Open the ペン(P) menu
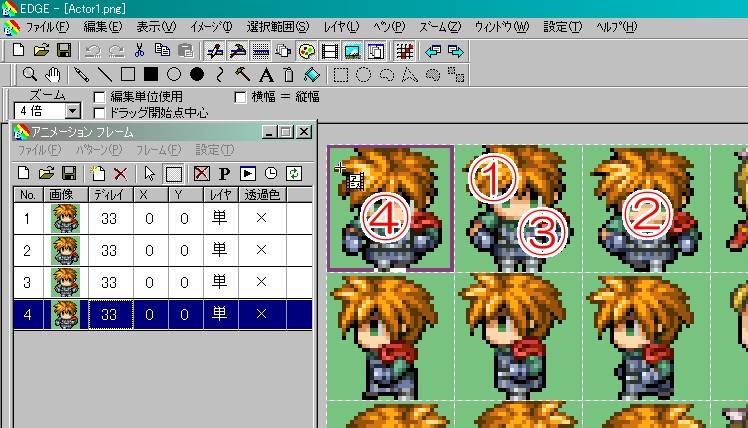 point(389,27)
